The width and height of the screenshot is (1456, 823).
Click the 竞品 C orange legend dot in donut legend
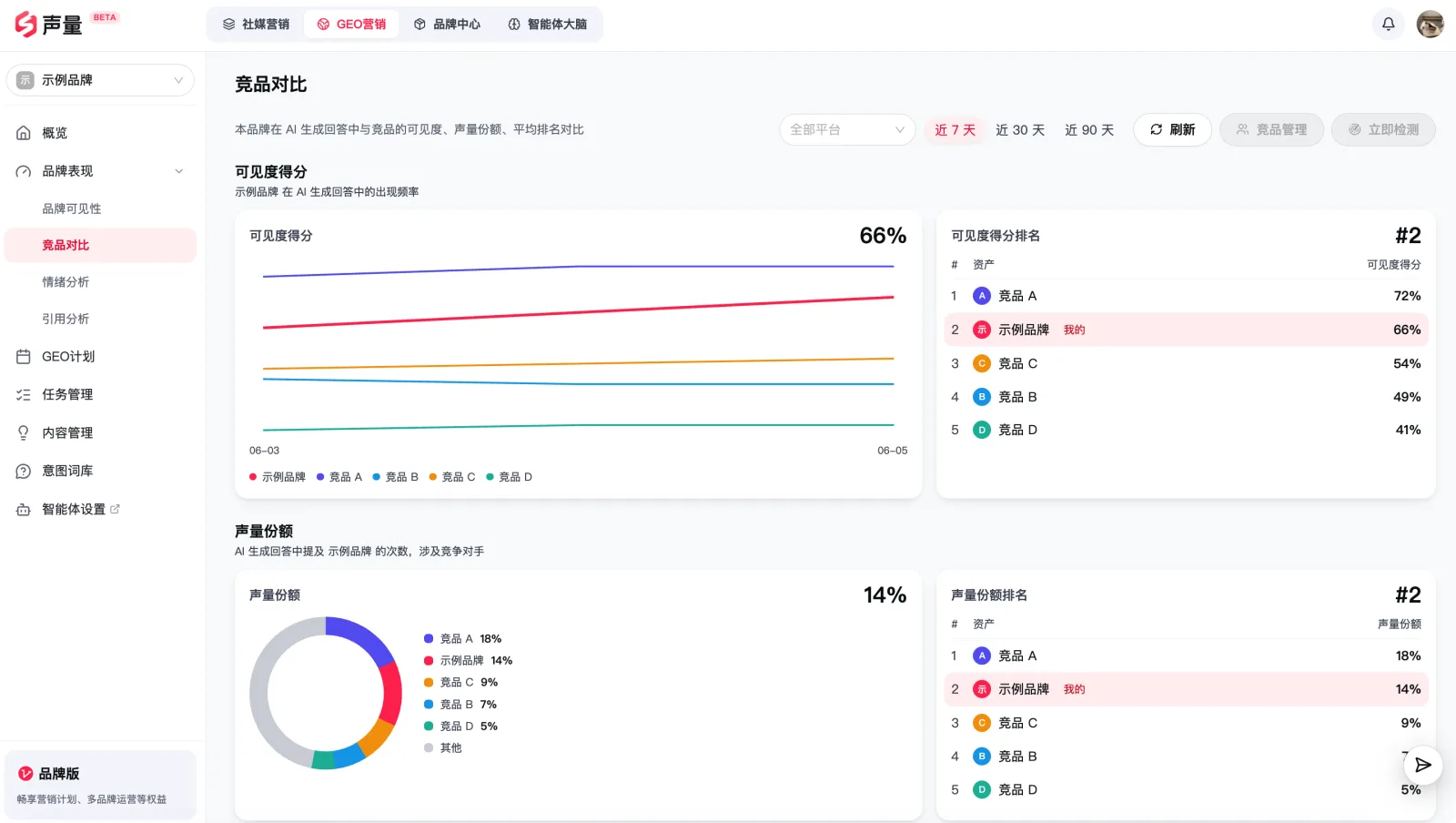coord(429,683)
